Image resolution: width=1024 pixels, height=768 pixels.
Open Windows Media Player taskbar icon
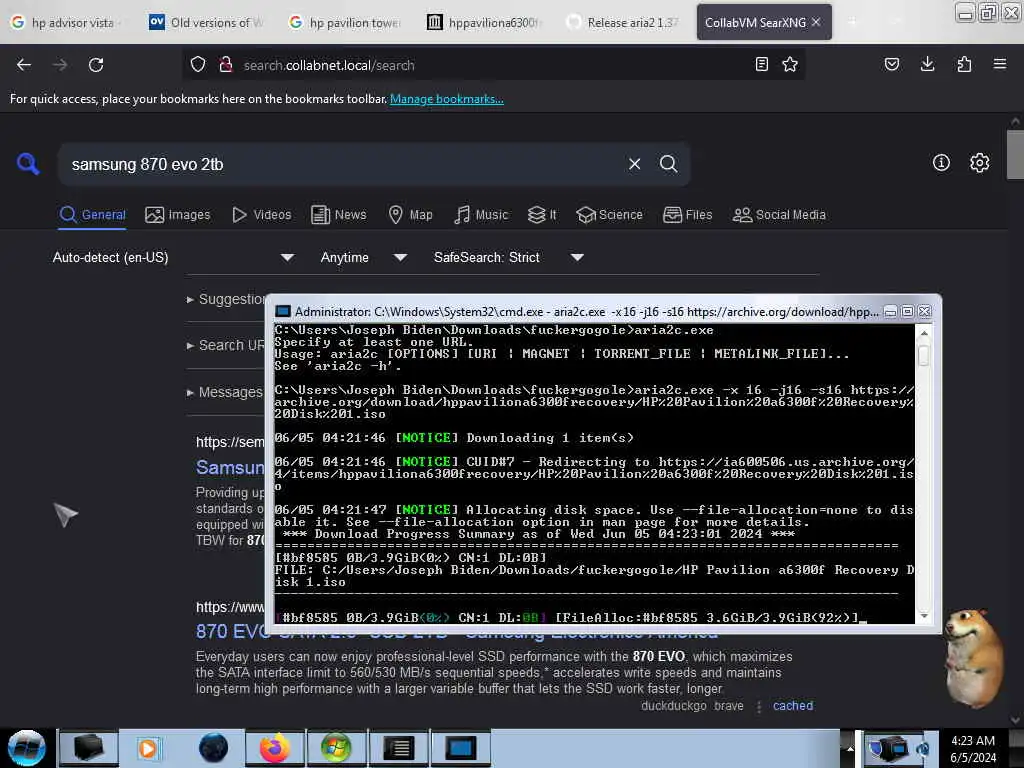(148, 748)
